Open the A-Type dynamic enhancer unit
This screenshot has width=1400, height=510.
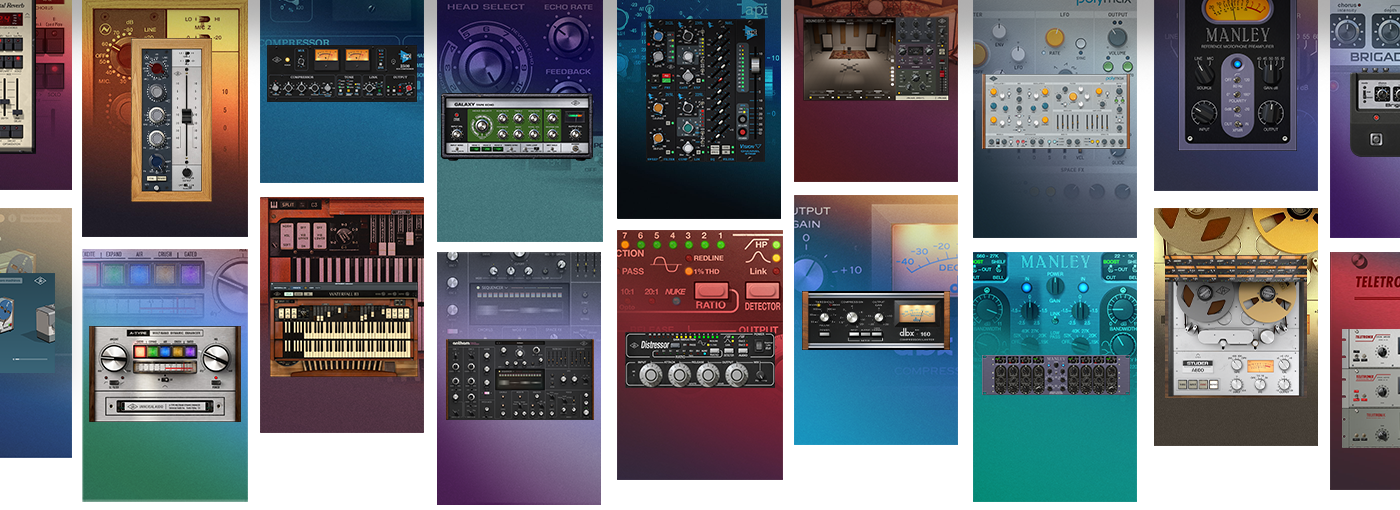(165, 372)
